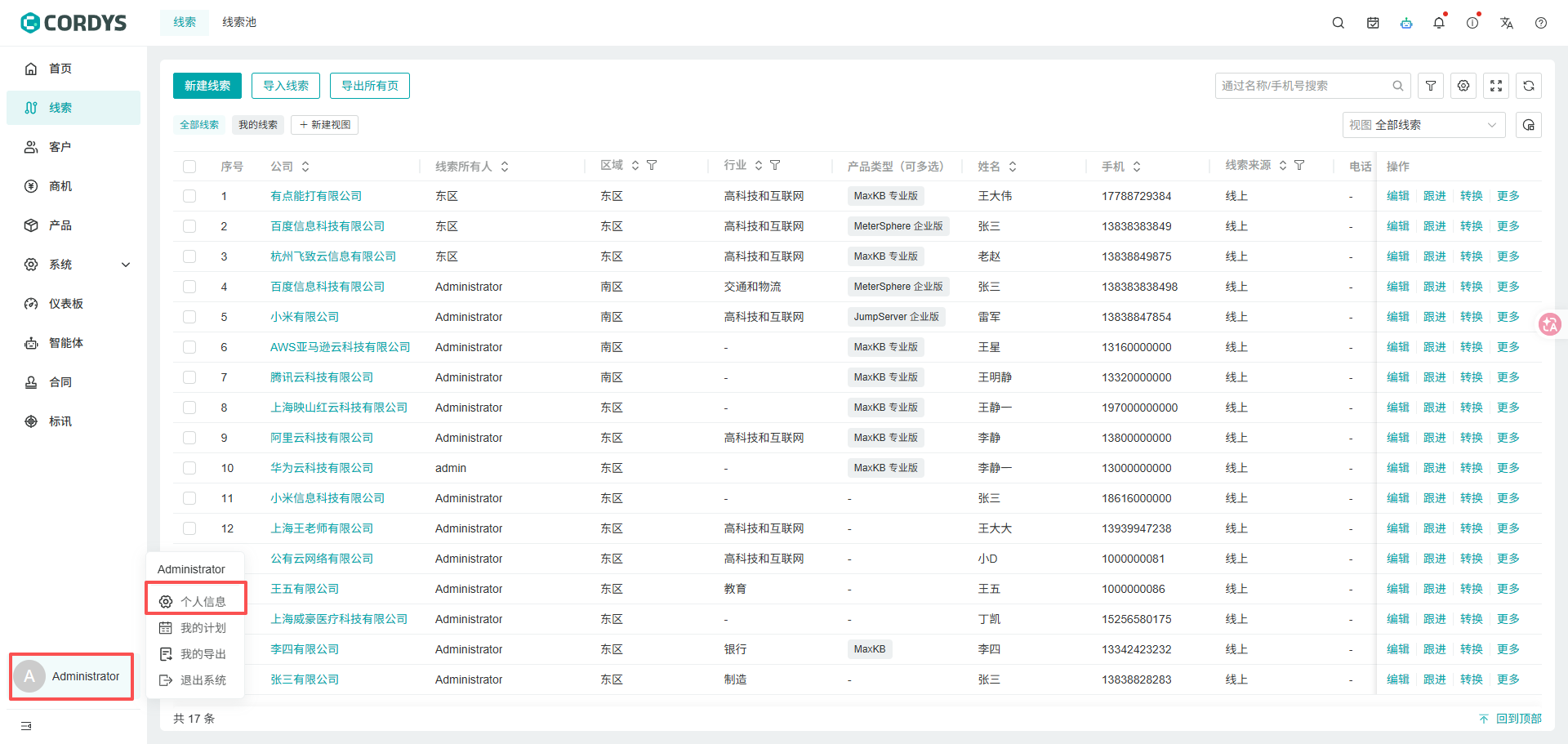Switch to the 线索池 tab
Screen dimensions: 1568x744
click(238, 22)
